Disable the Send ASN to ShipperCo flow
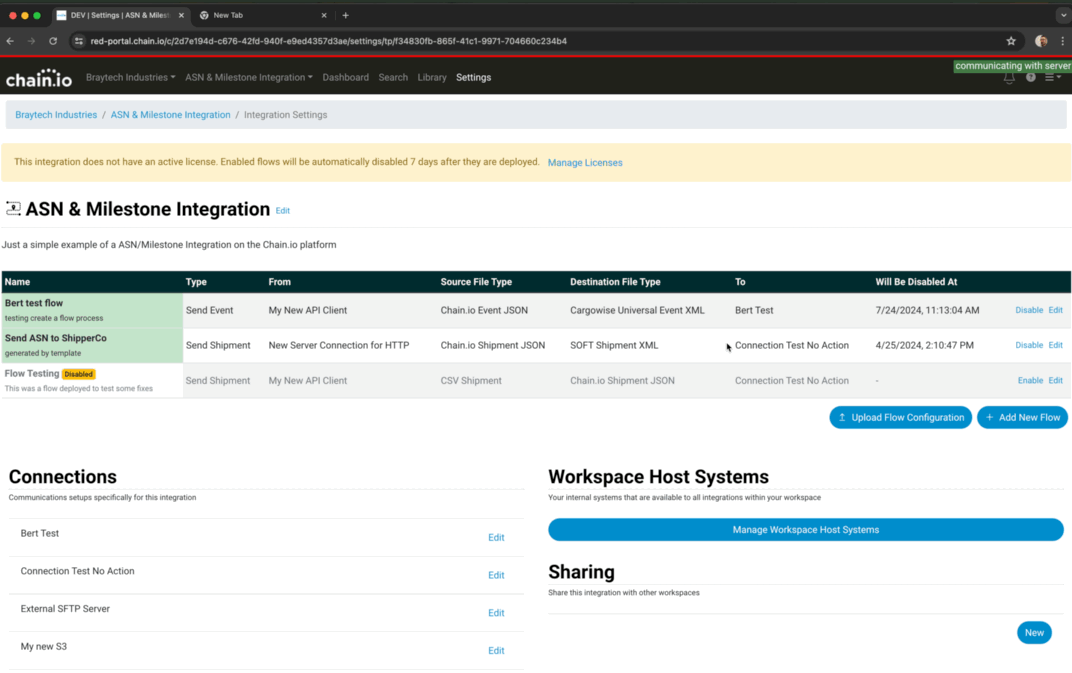 (x=1029, y=345)
